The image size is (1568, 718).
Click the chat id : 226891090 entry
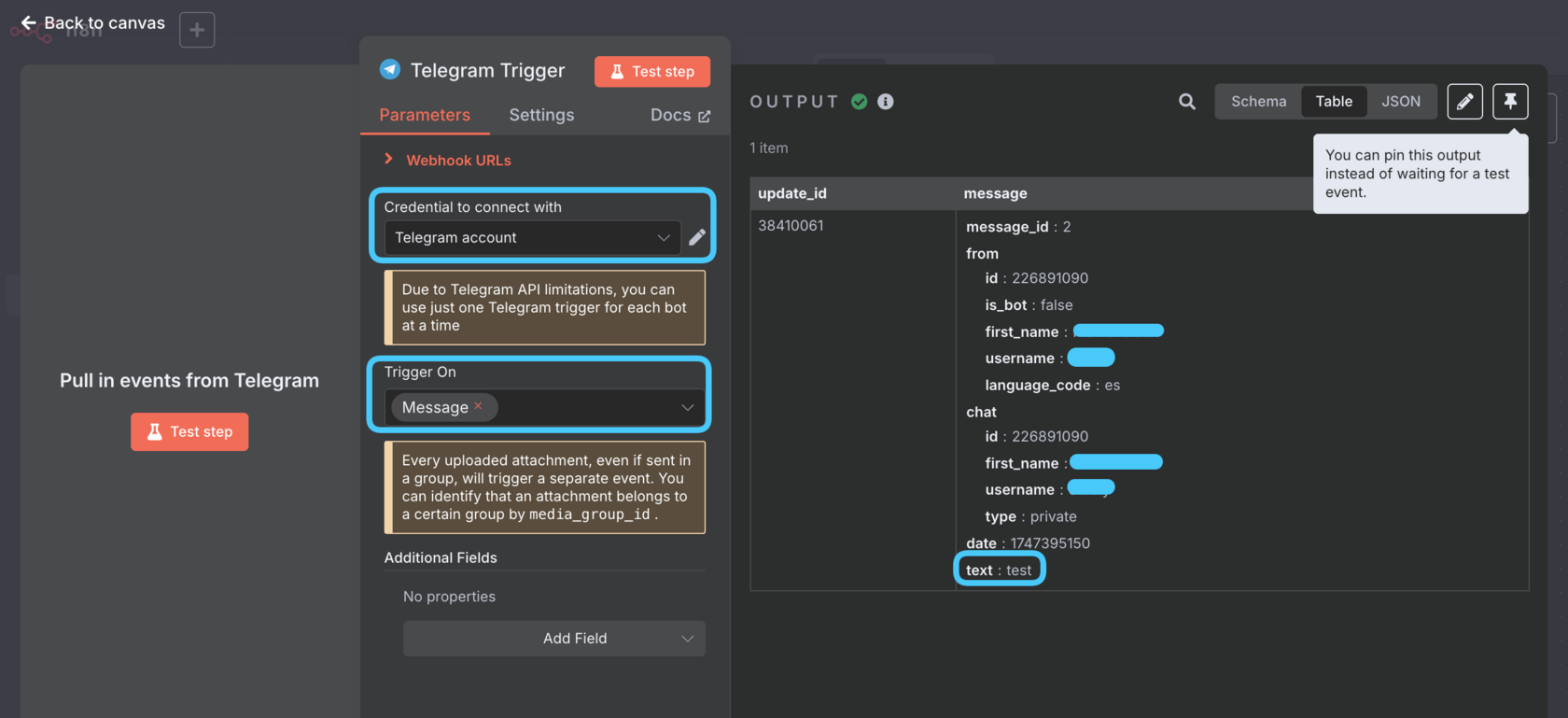point(1036,436)
